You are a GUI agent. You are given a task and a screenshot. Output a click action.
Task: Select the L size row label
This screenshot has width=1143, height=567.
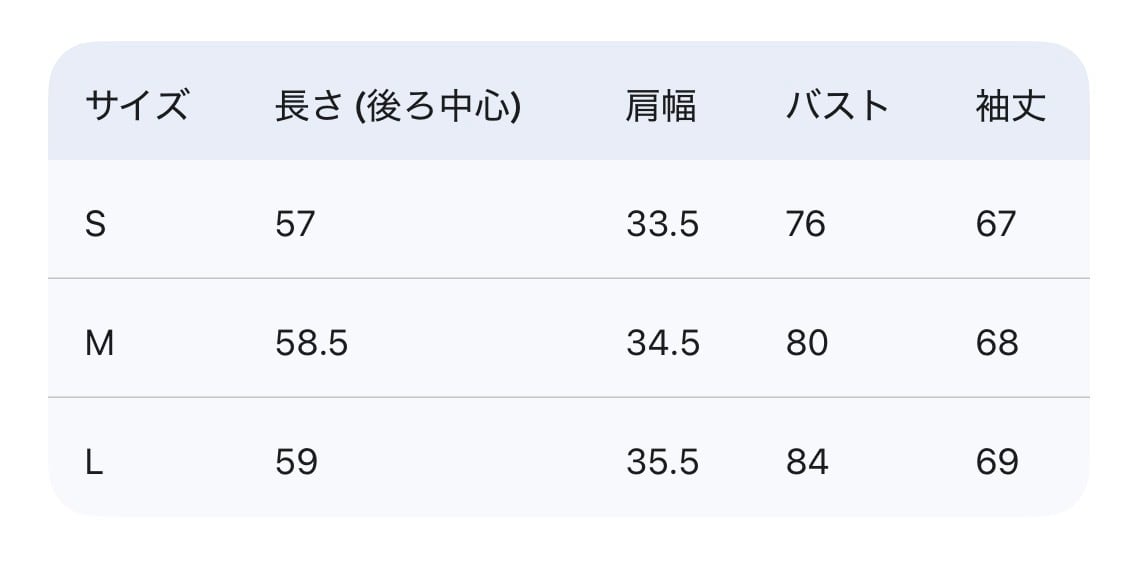click(x=94, y=462)
